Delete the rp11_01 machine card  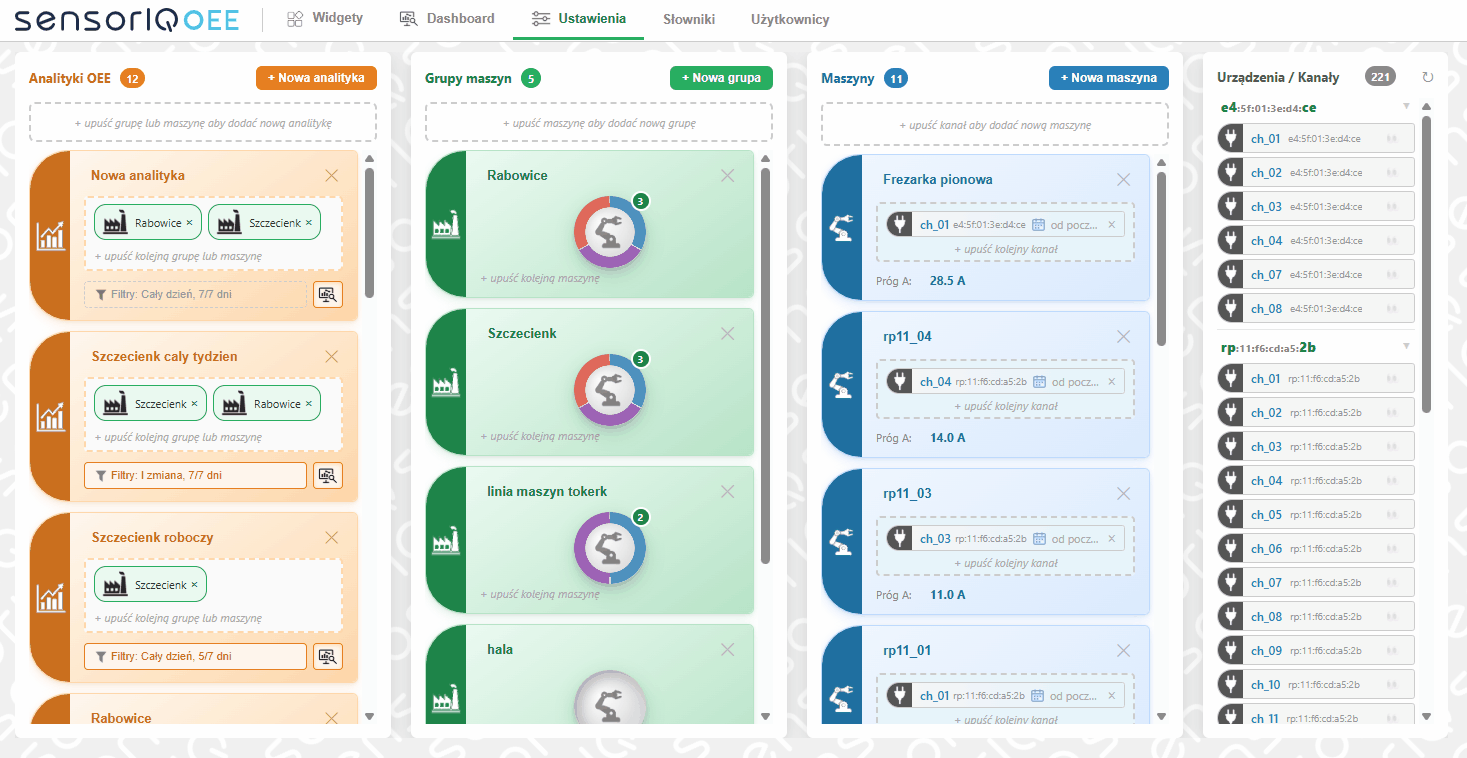1124,651
